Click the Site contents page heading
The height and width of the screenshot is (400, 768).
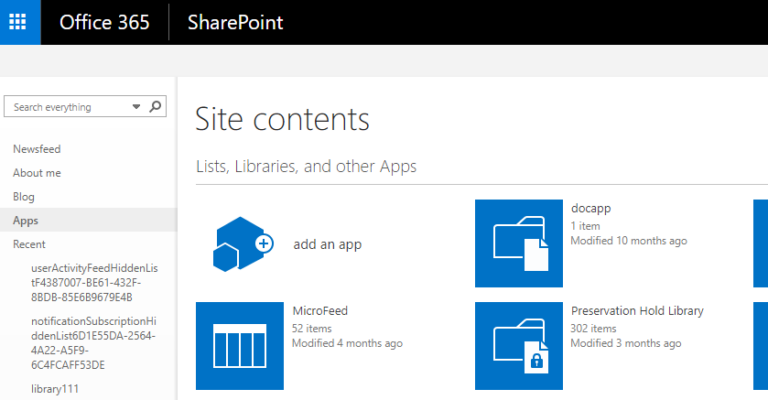tap(282, 119)
